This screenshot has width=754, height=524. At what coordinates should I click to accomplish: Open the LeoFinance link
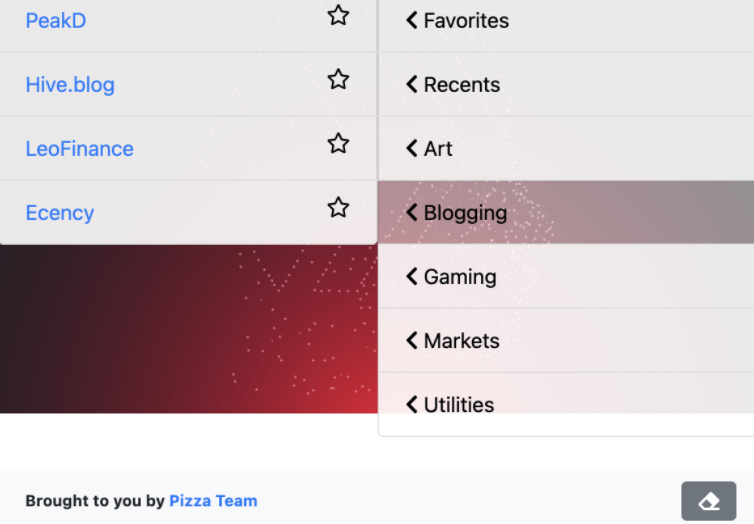pyautogui.click(x=79, y=149)
